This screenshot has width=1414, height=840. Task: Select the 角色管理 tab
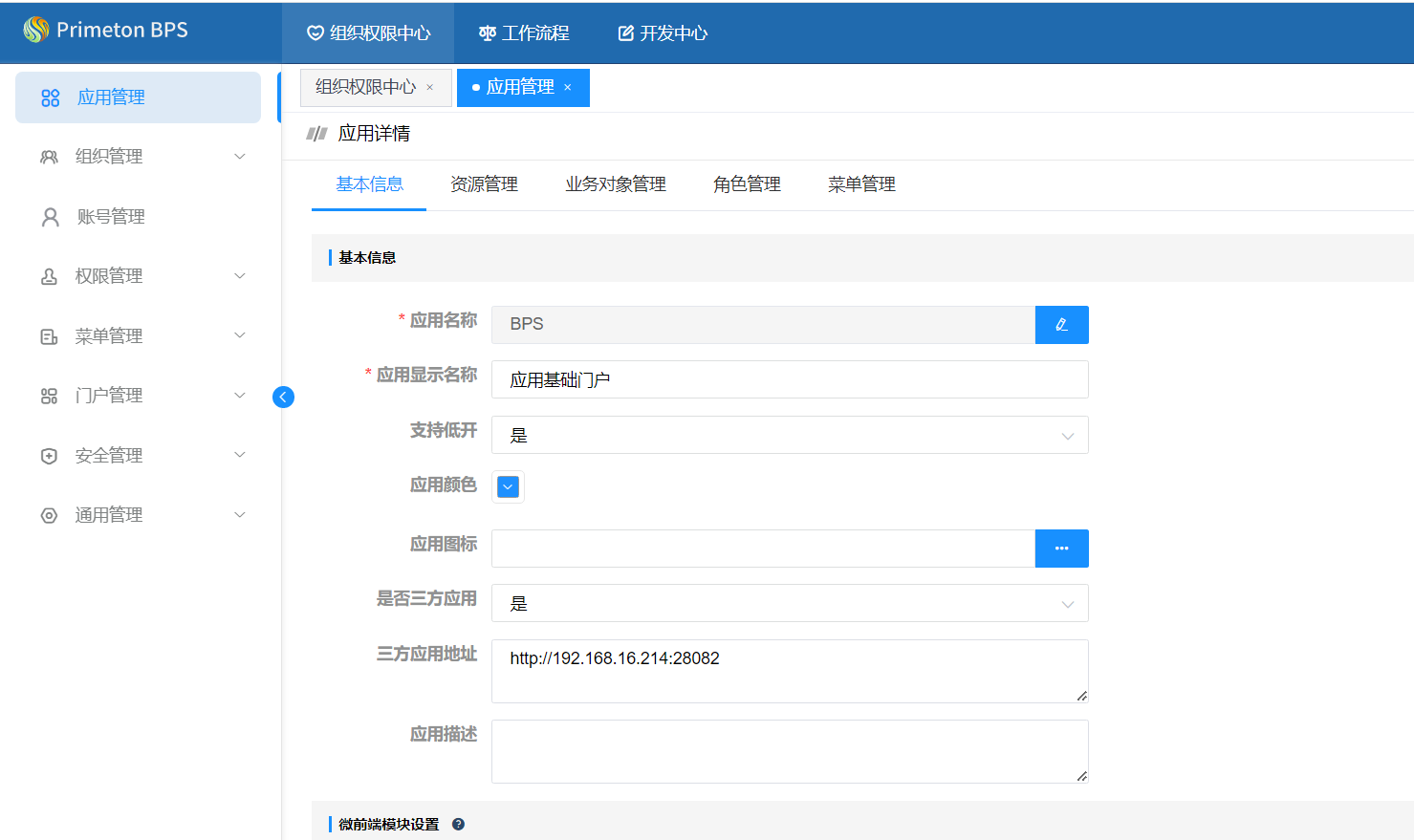click(x=747, y=184)
